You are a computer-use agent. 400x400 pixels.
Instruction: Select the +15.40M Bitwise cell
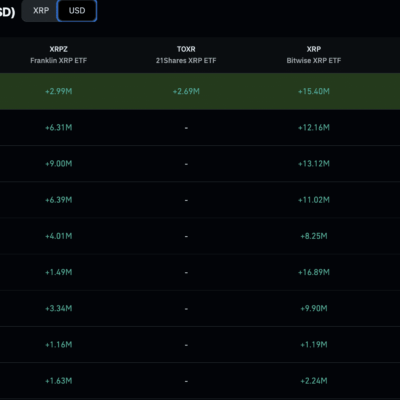[x=314, y=91]
